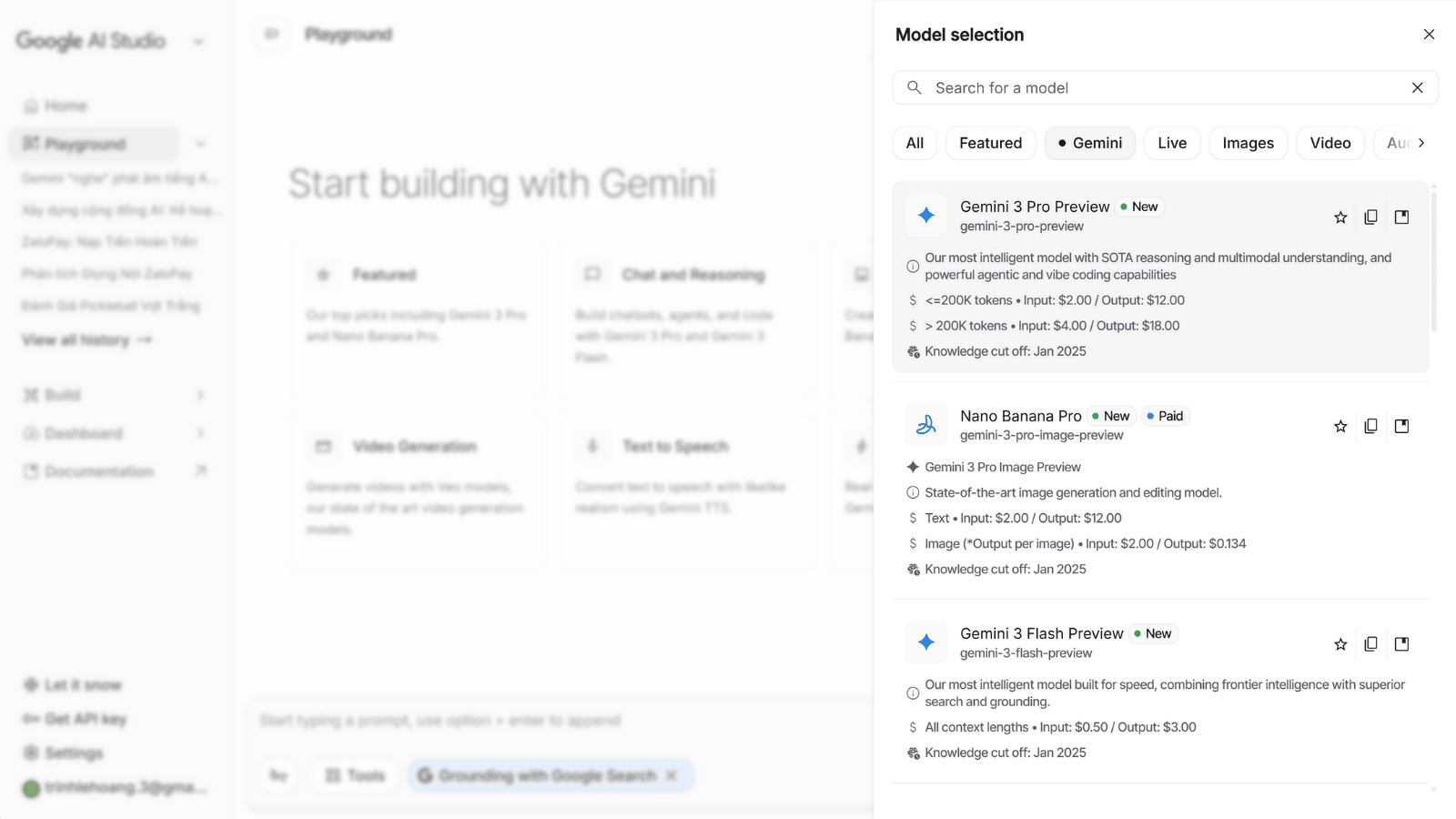Copy Nano Banana Pro model ID
The width and height of the screenshot is (1456, 819).
(1371, 426)
